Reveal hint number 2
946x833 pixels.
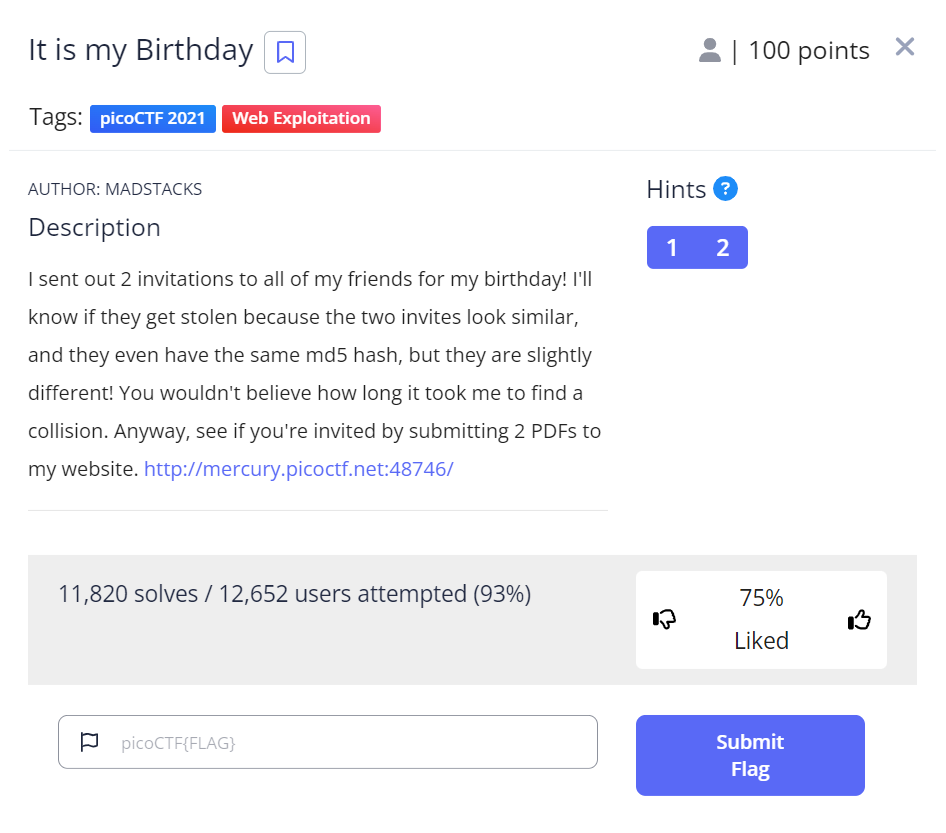pyautogui.click(x=723, y=248)
